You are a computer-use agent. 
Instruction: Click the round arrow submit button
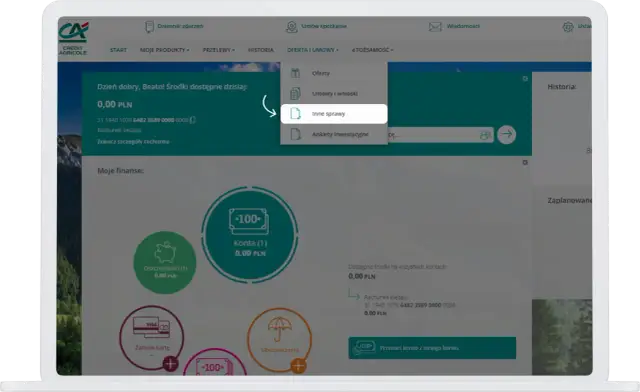click(507, 134)
